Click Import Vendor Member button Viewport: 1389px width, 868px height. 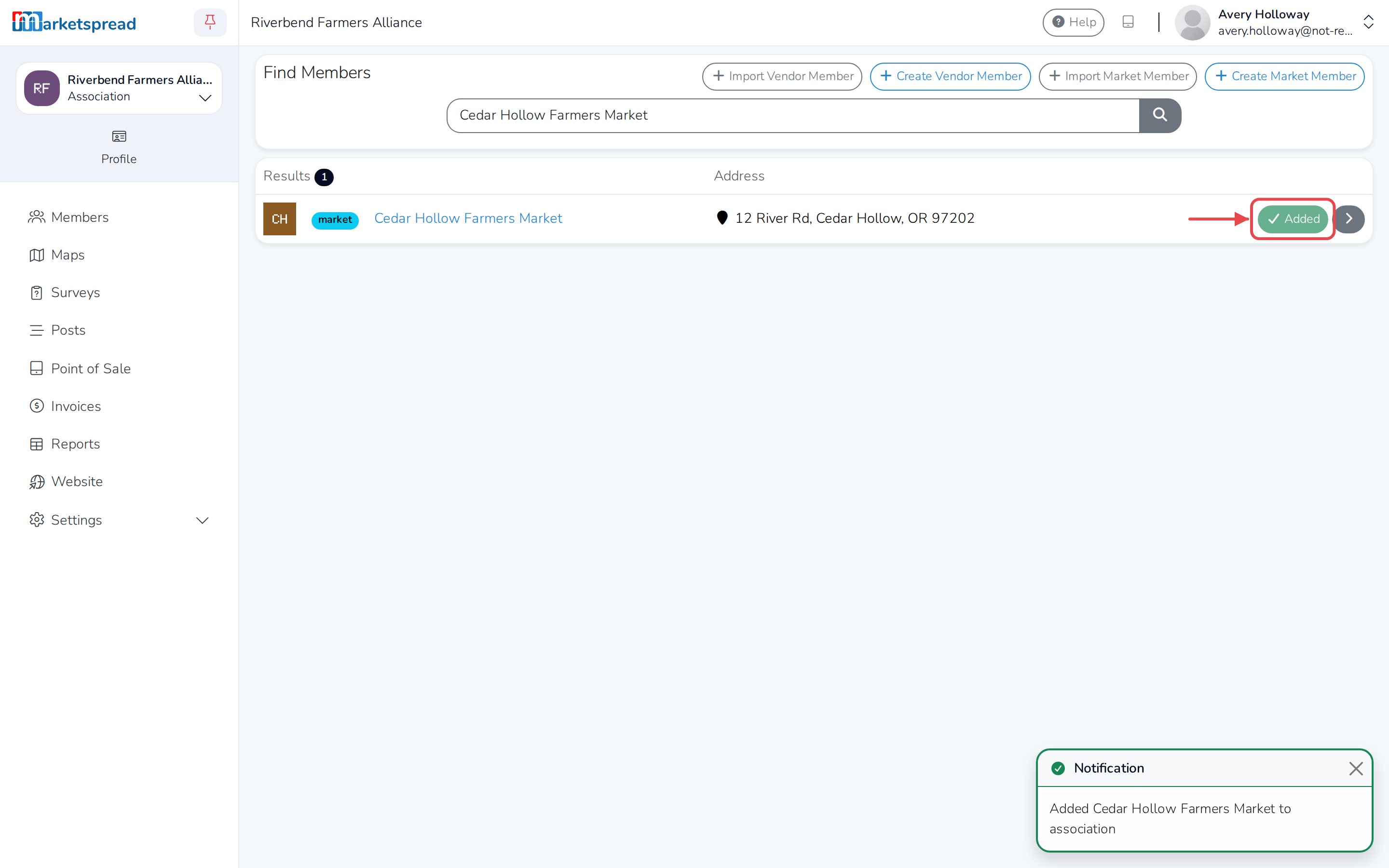coord(782,76)
